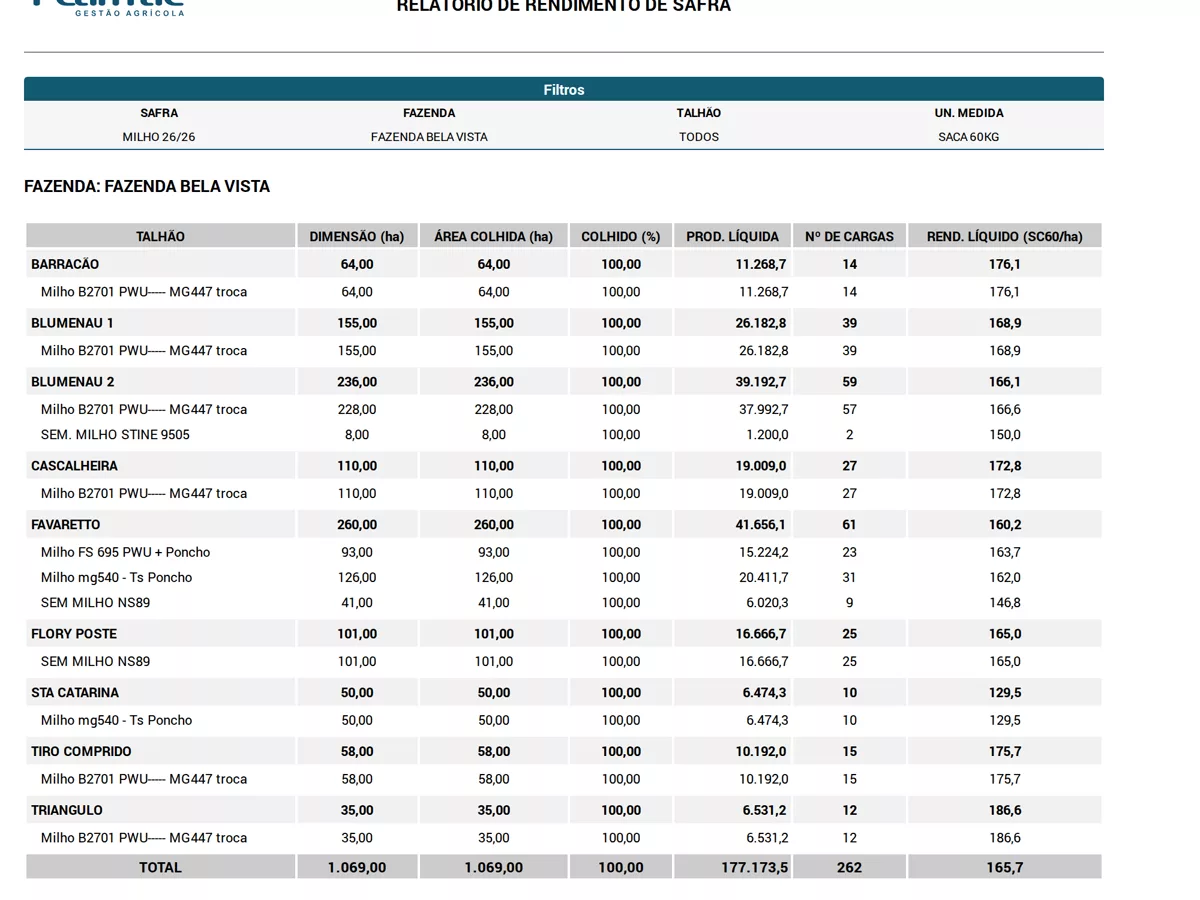The width and height of the screenshot is (1200, 900).
Task: Click the total production value "177.173,5"
Action: 755,867
